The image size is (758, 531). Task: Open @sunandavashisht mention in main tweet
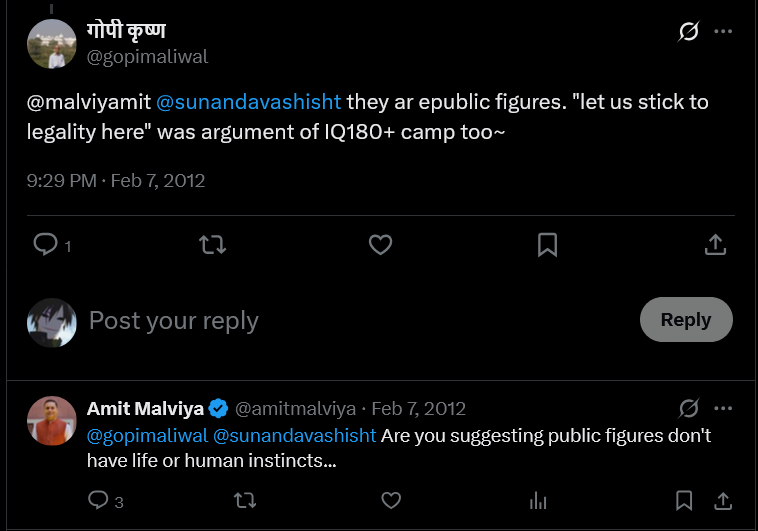point(248,102)
